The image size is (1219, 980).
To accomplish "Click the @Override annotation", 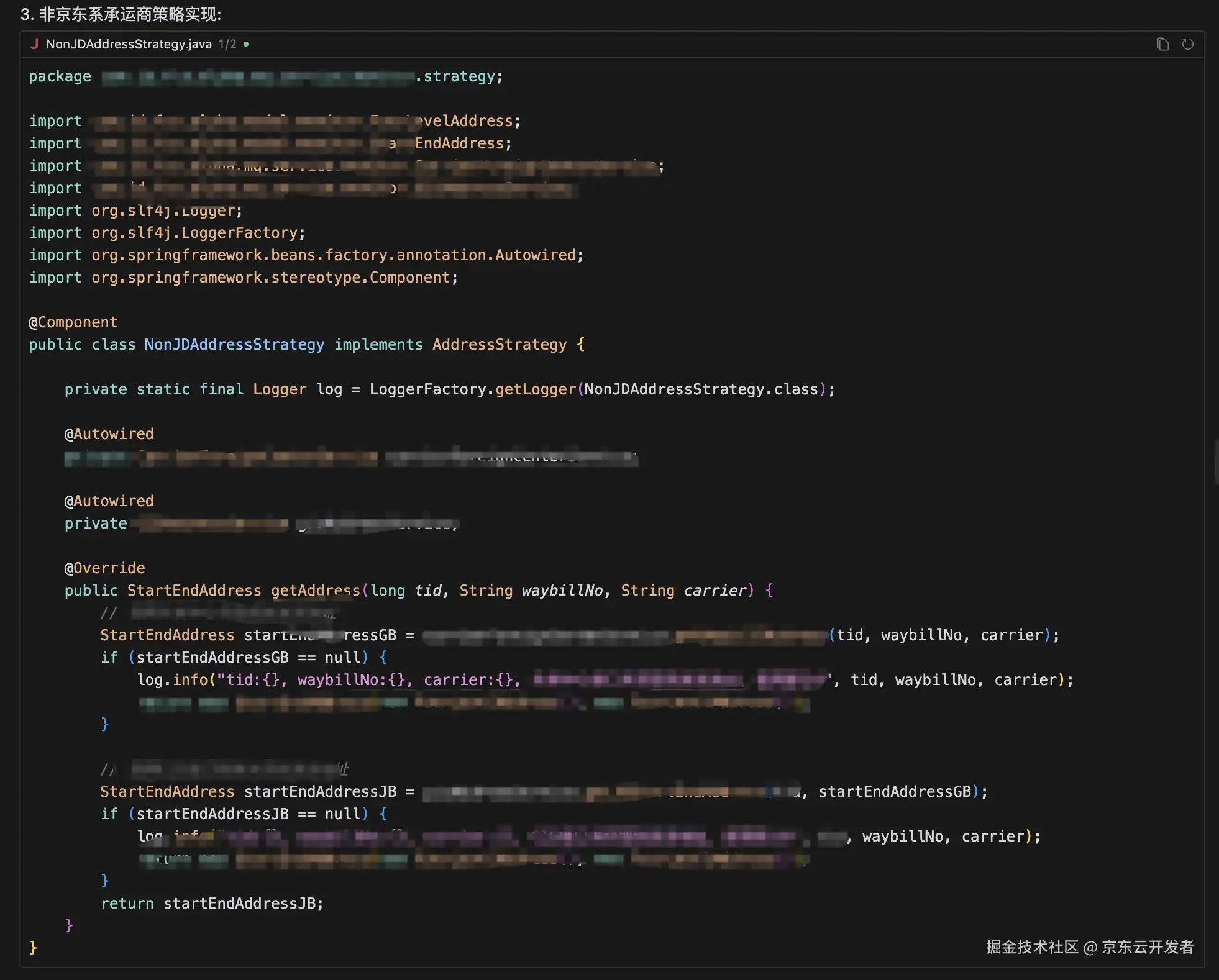I will (104, 568).
